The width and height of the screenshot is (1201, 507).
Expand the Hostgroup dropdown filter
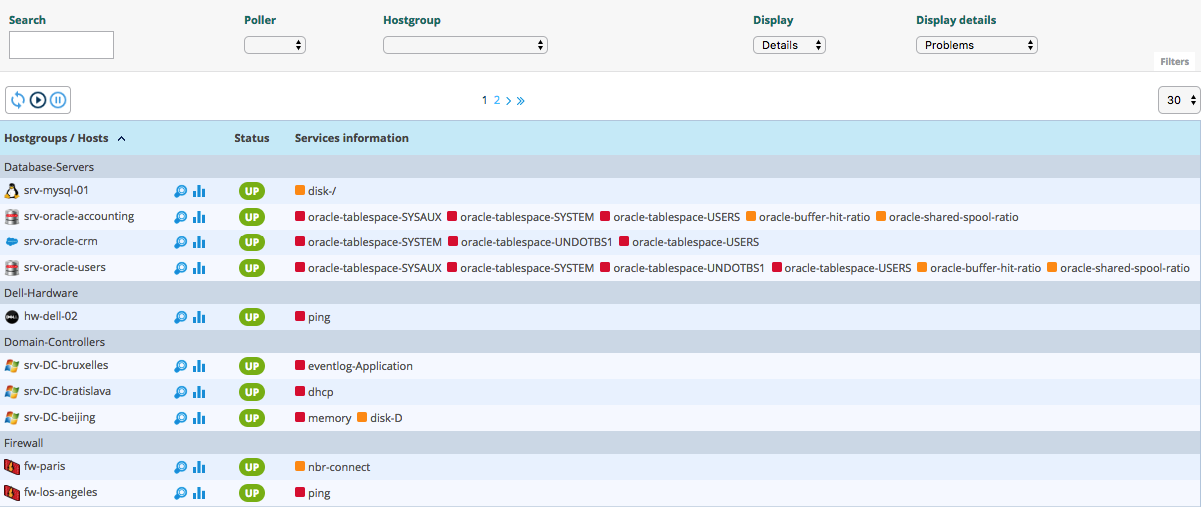(465, 45)
